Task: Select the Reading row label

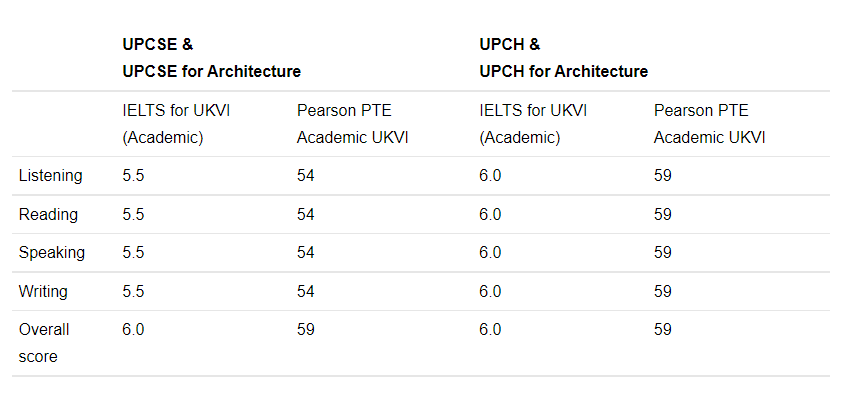Action: 48,214
